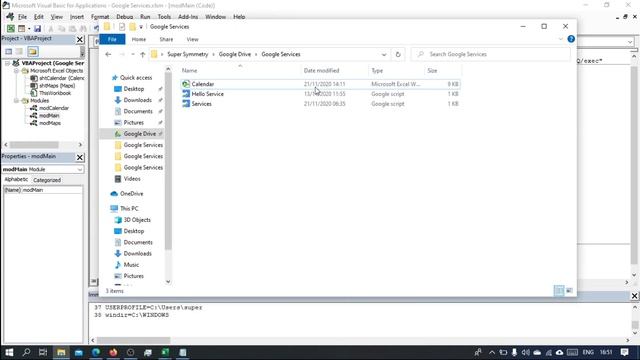Open Videos in navigation pane
The image size is (640, 360).
pos(132,179)
